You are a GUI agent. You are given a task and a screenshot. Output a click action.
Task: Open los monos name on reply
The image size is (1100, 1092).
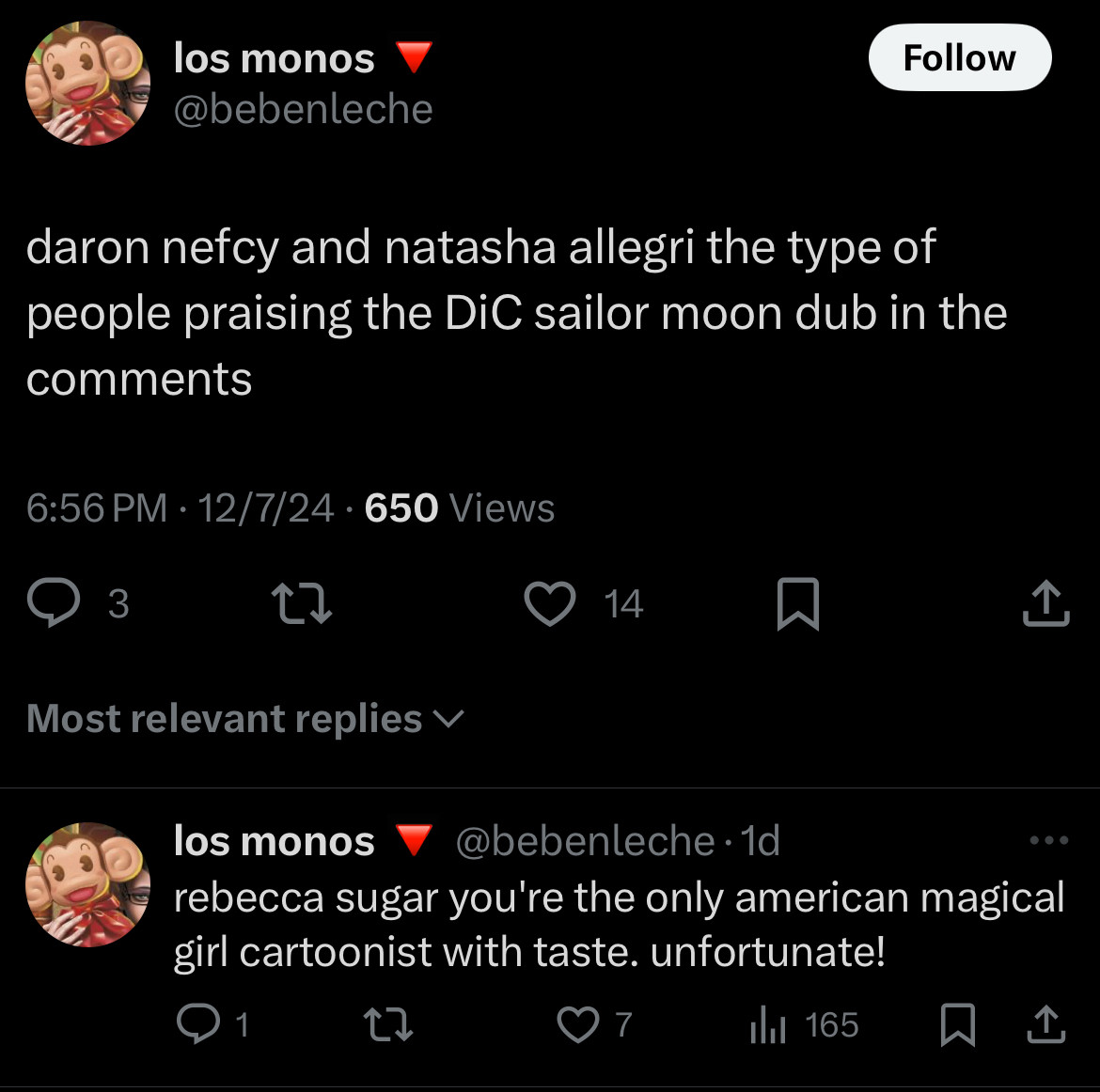coord(275,840)
